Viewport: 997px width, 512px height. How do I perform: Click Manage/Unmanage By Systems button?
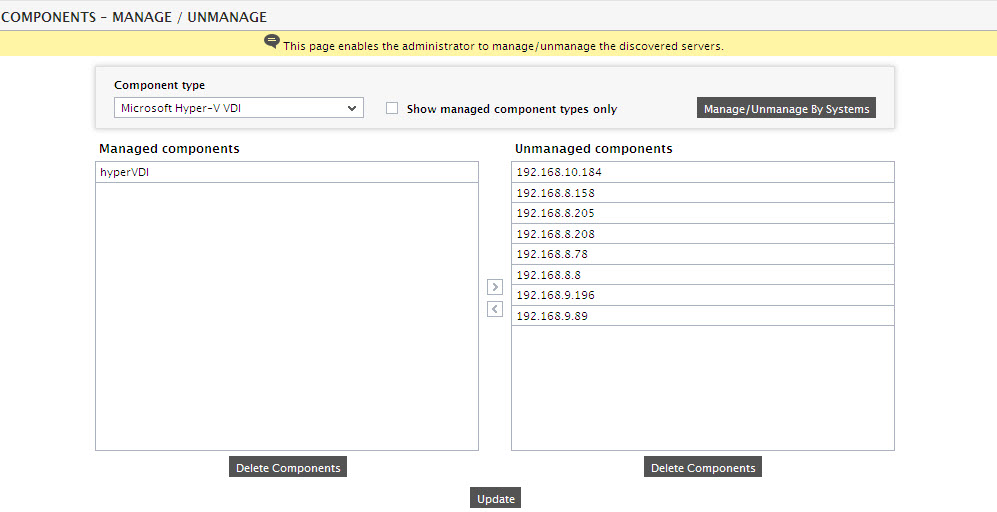coord(787,108)
